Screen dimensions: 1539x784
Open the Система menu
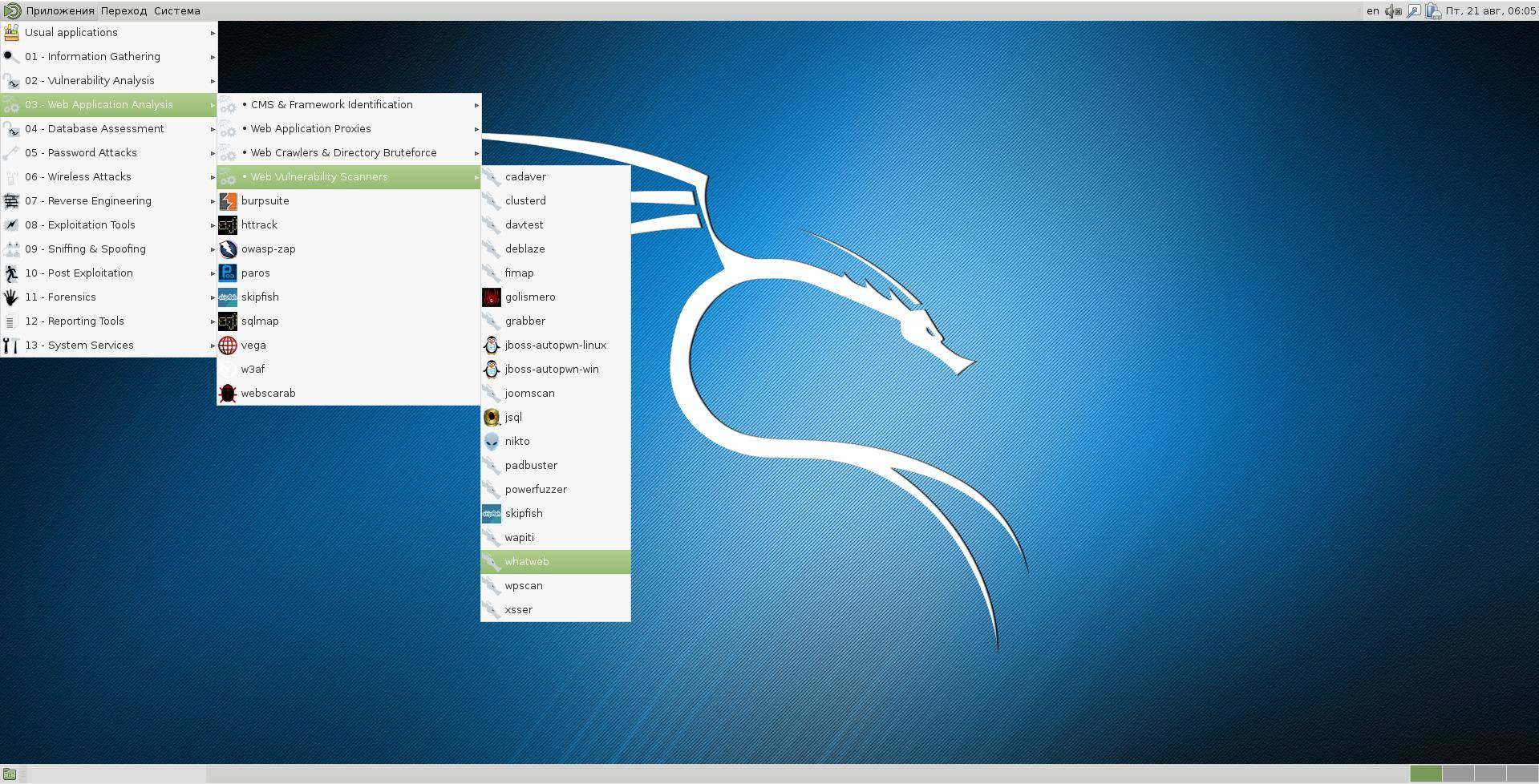click(177, 11)
